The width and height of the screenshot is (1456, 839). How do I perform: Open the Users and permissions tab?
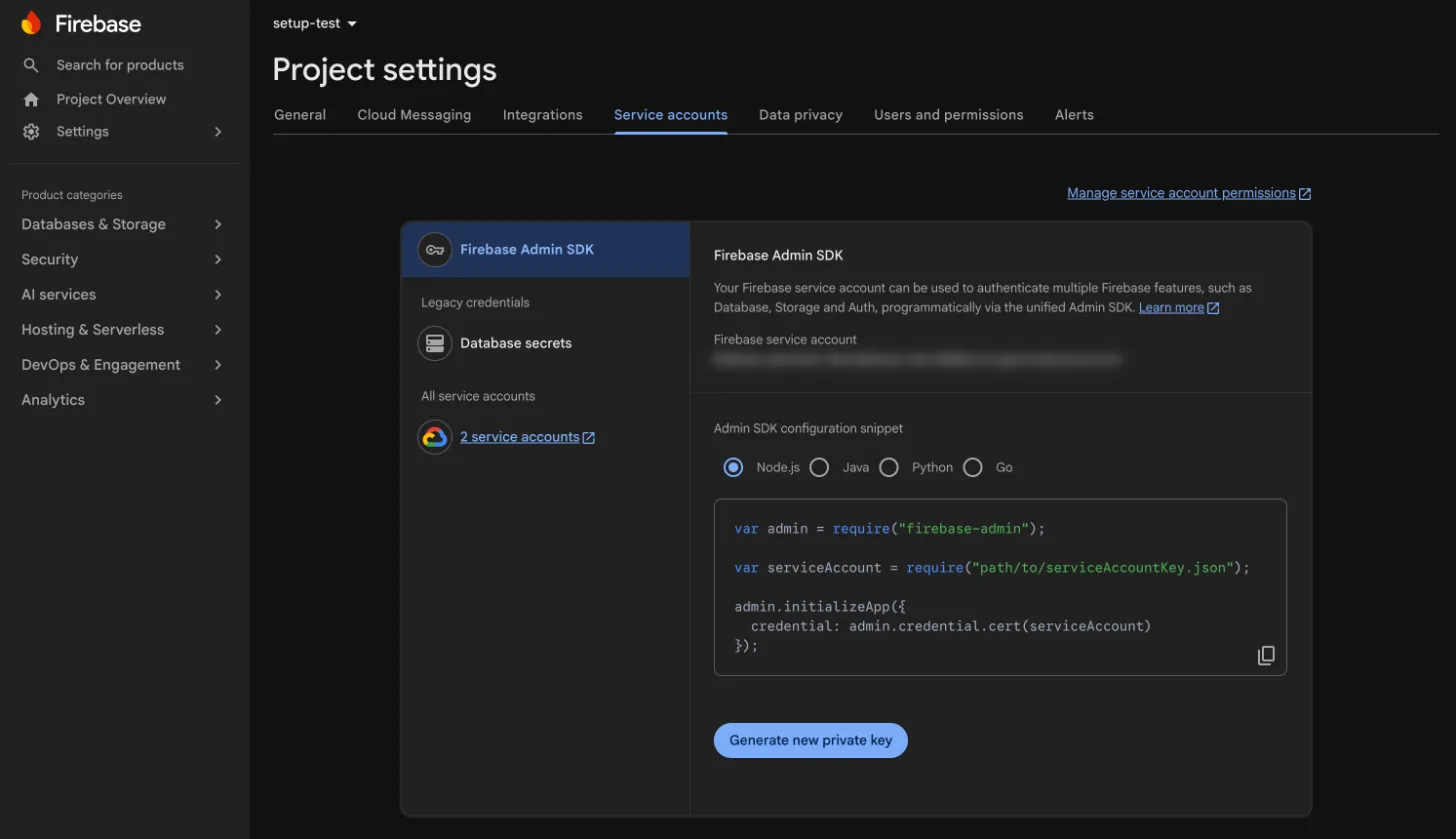coord(949,115)
